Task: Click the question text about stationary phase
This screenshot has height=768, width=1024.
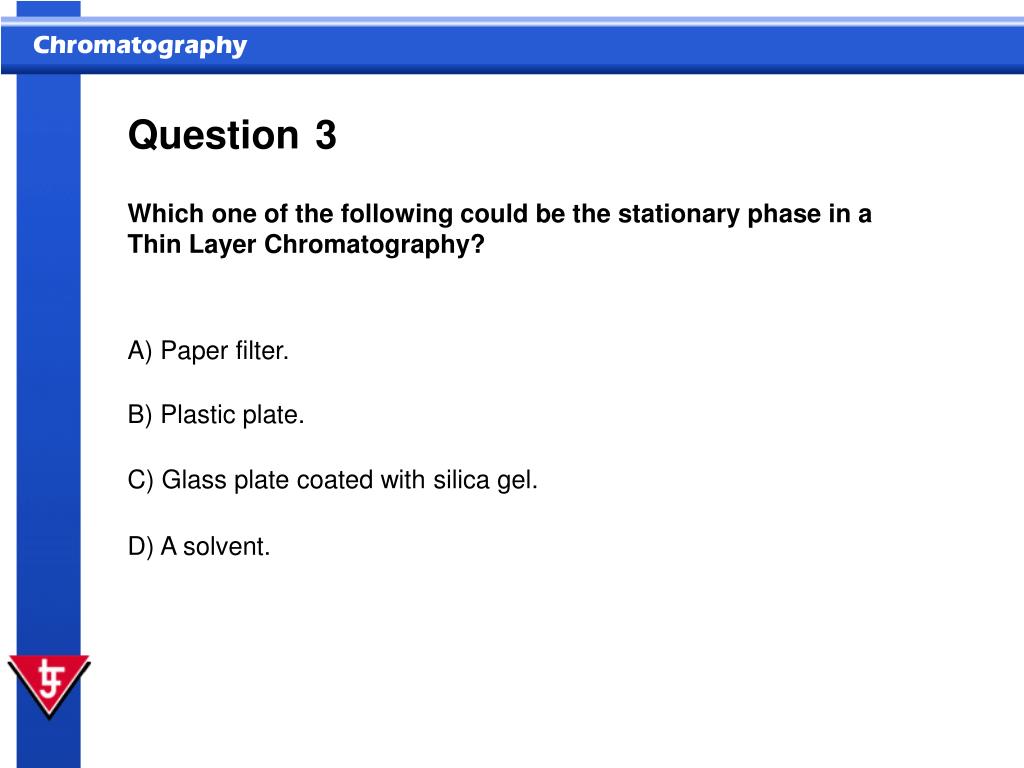Action: click(x=500, y=229)
